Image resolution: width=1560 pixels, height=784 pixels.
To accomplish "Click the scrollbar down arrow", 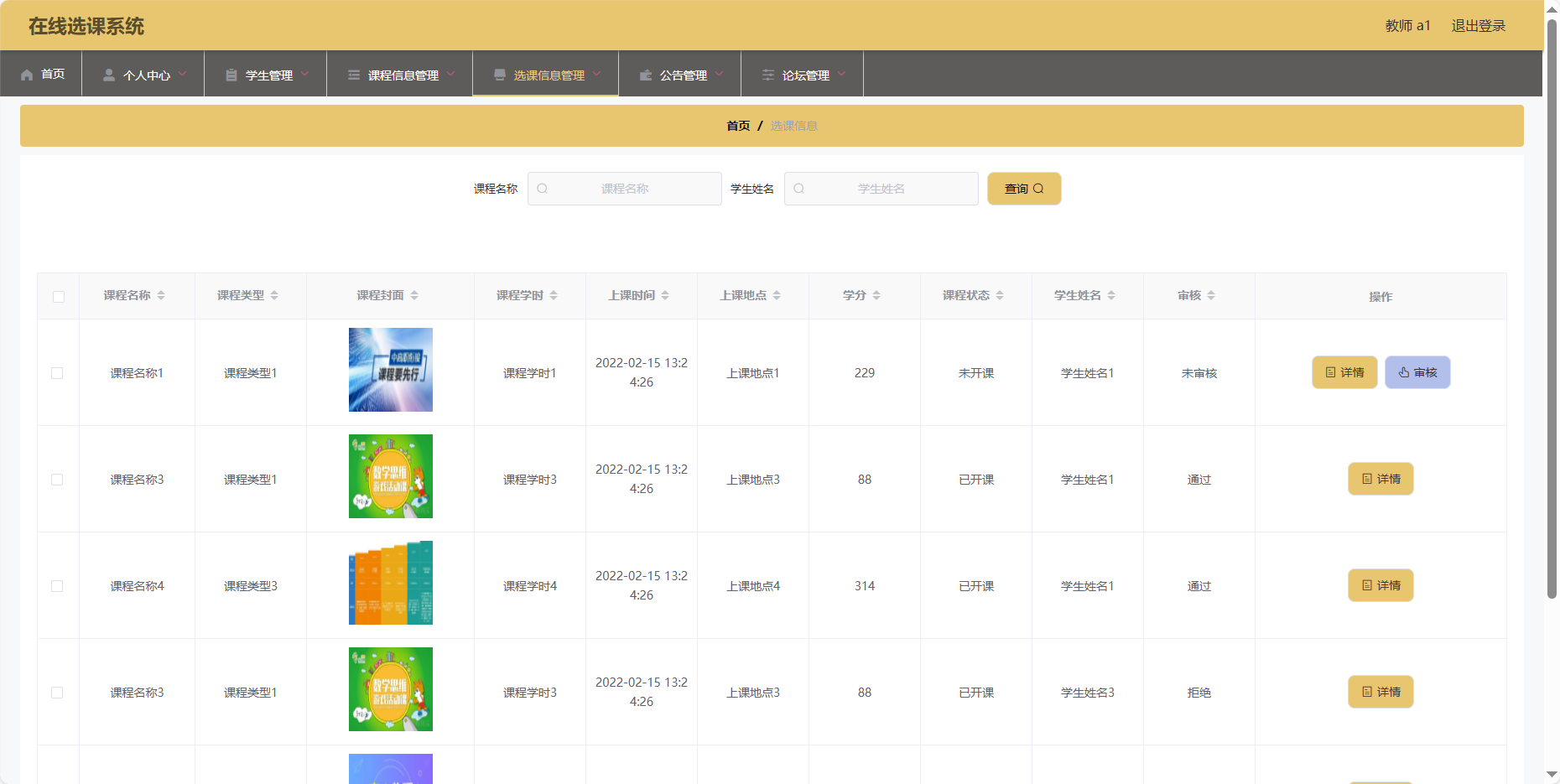I will [1552, 776].
